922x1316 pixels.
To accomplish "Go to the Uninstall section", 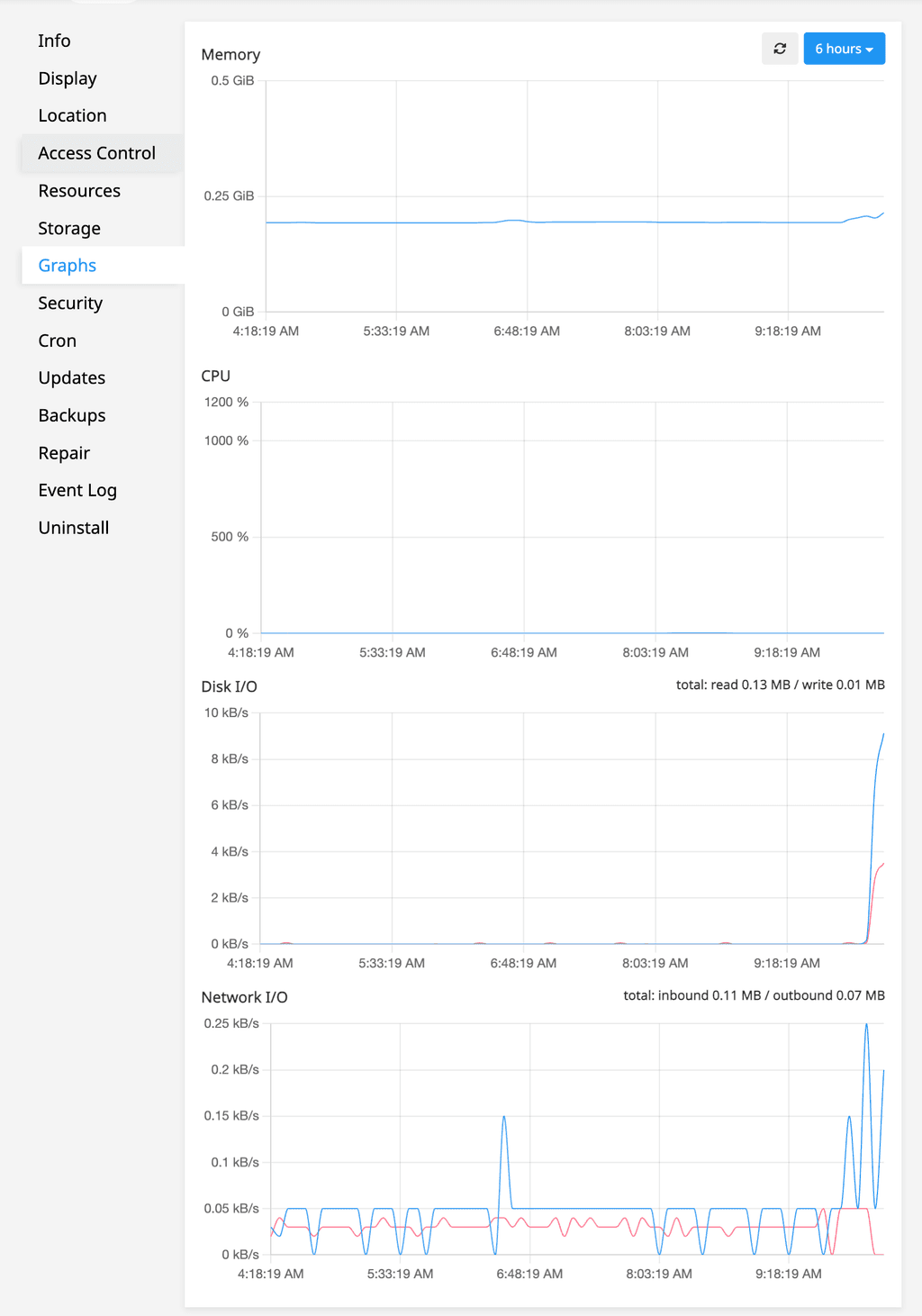I will point(73,528).
